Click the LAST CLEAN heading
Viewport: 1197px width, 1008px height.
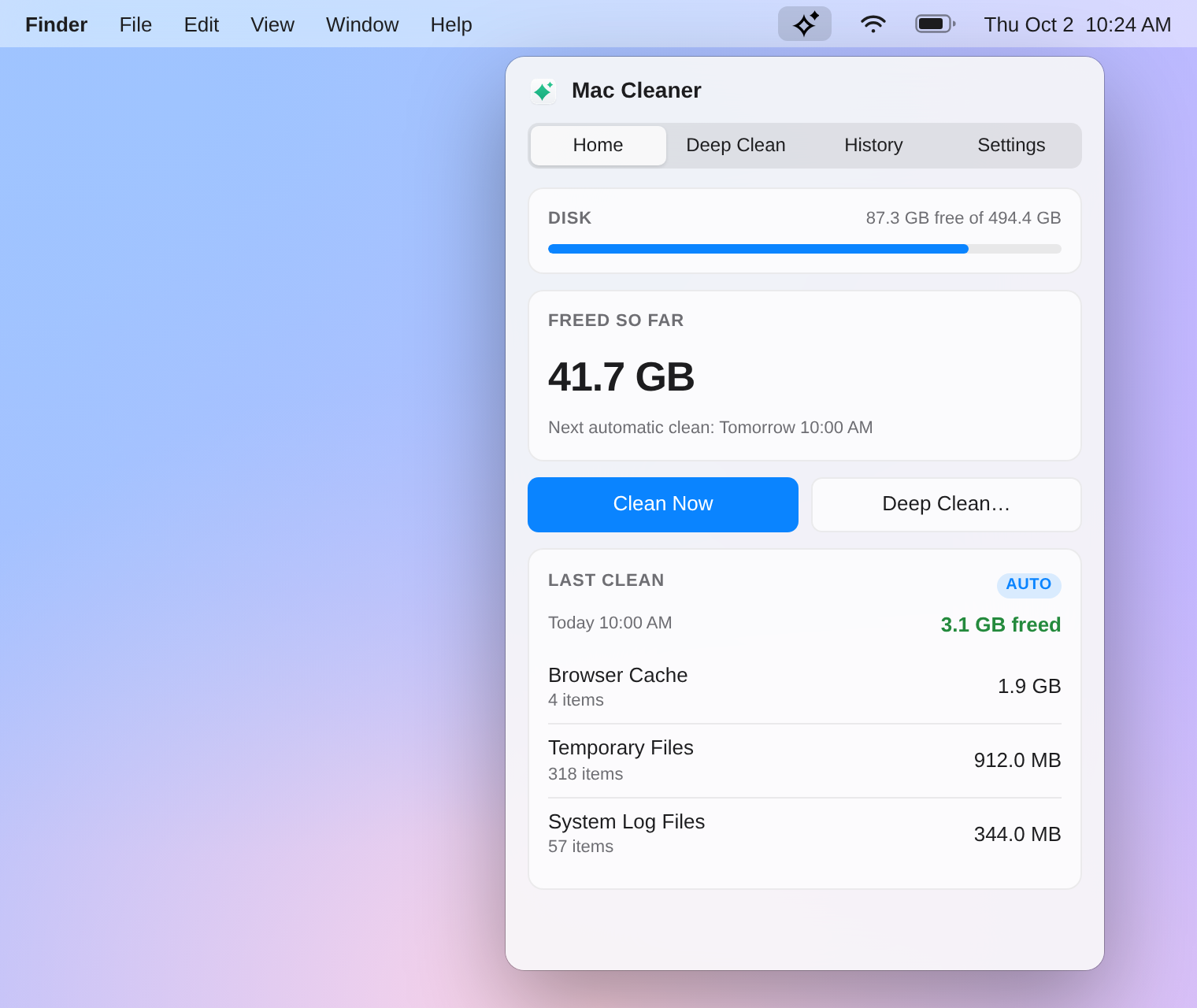[606, 580]
